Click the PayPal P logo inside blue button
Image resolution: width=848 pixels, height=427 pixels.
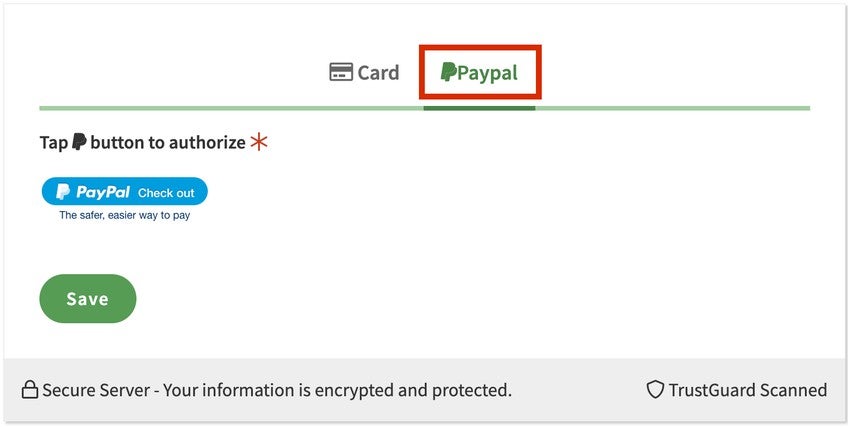62,192
